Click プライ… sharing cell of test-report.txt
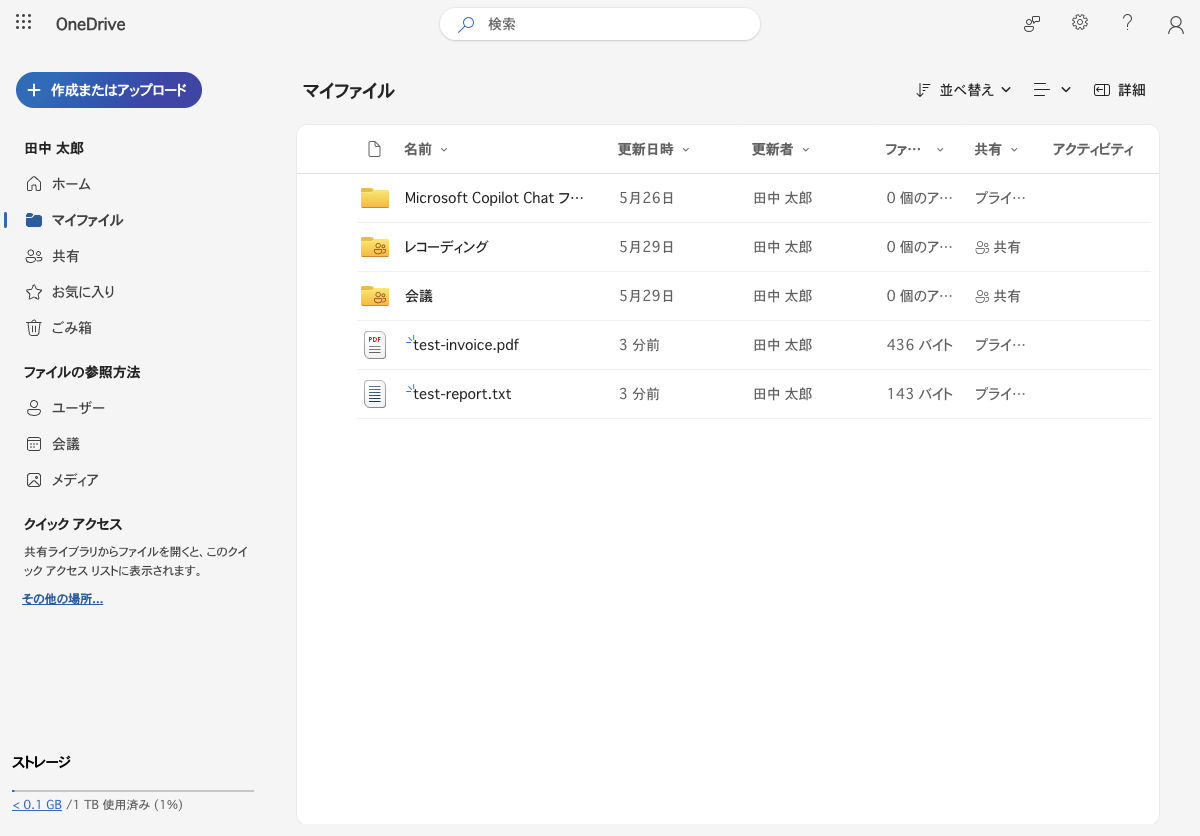 [1000, 394]
